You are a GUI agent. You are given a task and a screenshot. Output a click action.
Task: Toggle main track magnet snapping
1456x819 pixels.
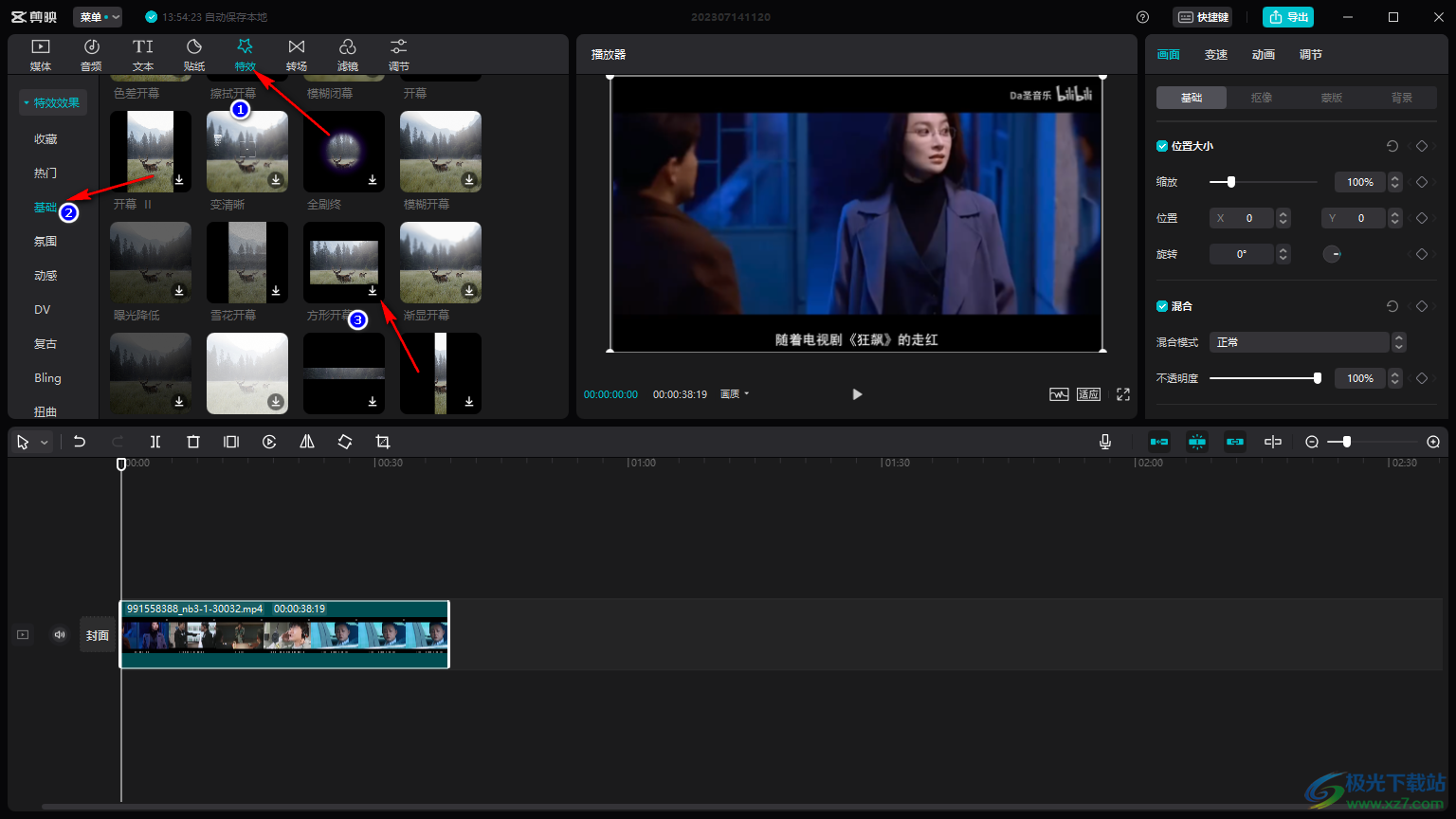(1159, 442)
